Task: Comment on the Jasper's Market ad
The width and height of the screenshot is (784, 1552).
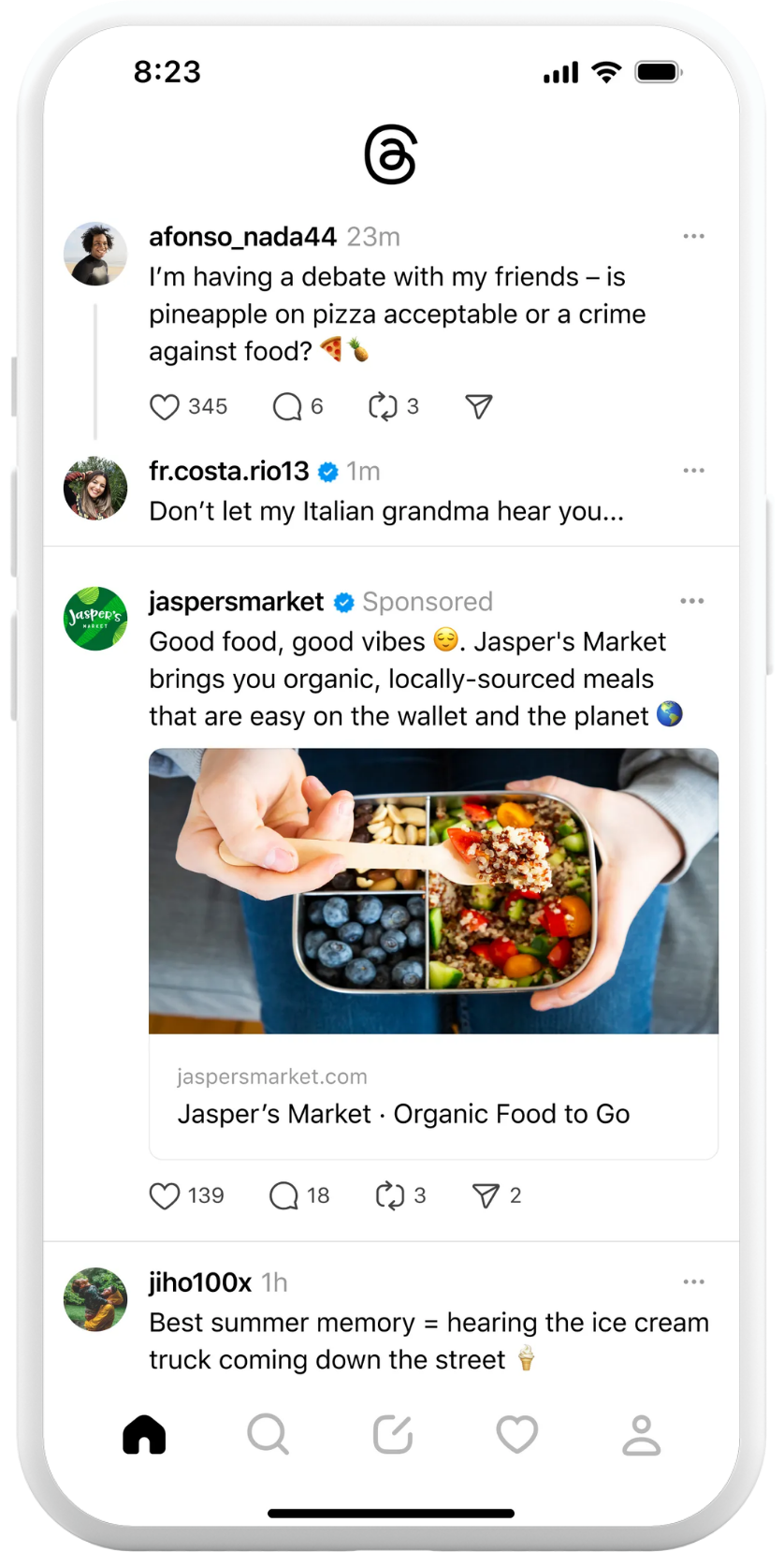Action: coord(283,1196)
